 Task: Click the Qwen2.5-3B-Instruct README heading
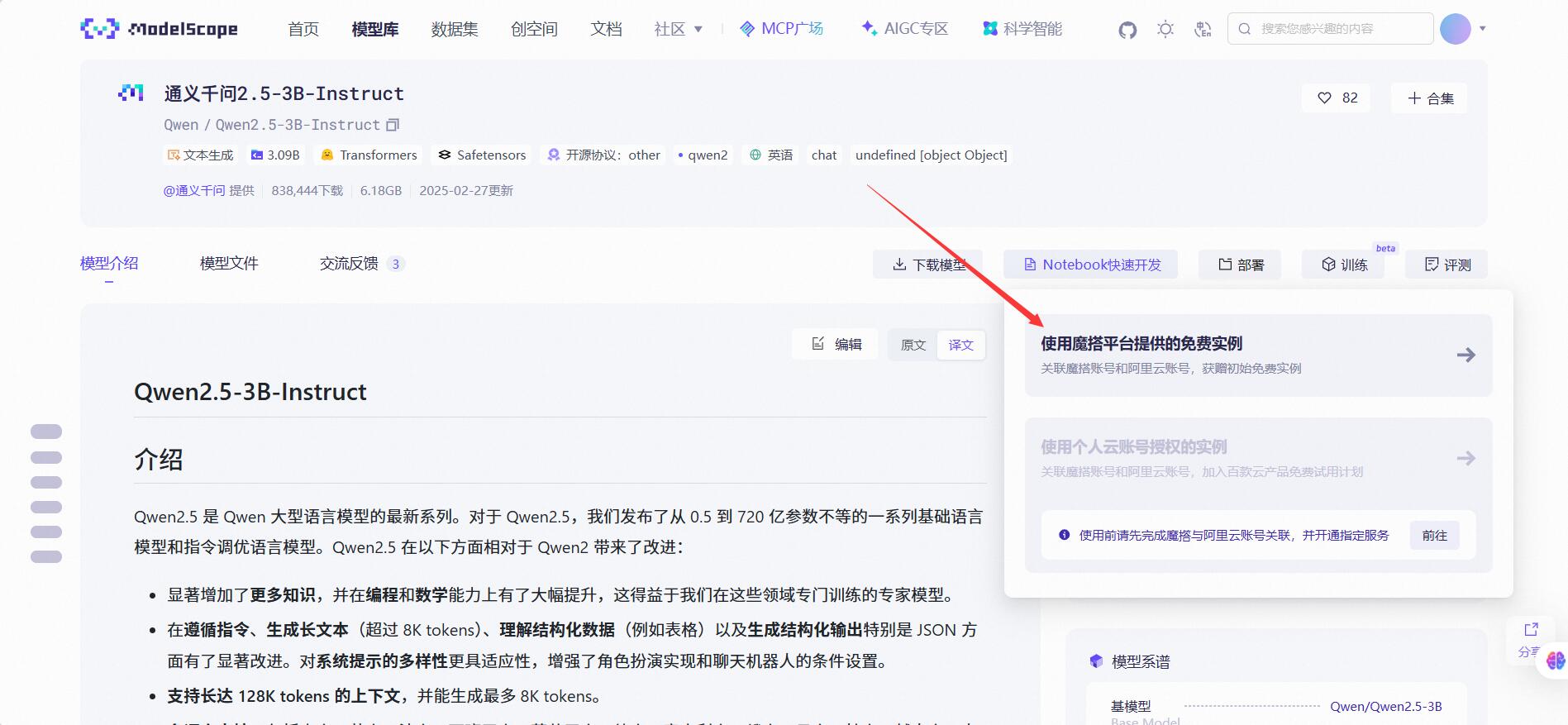click(250, 392)
